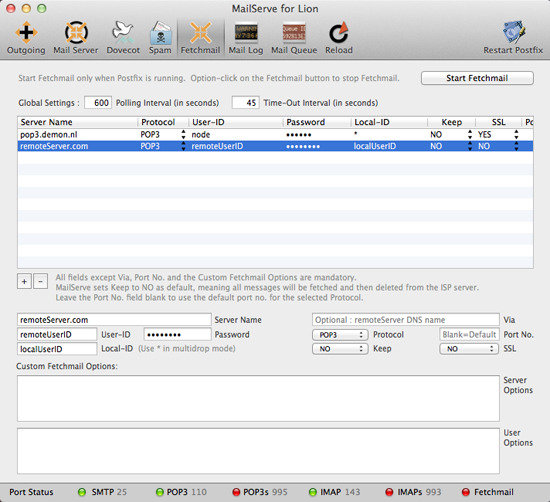Open the Keep NO dropdown below table
The width and height of the screenshot is (550, 502).
coord(340,349)
